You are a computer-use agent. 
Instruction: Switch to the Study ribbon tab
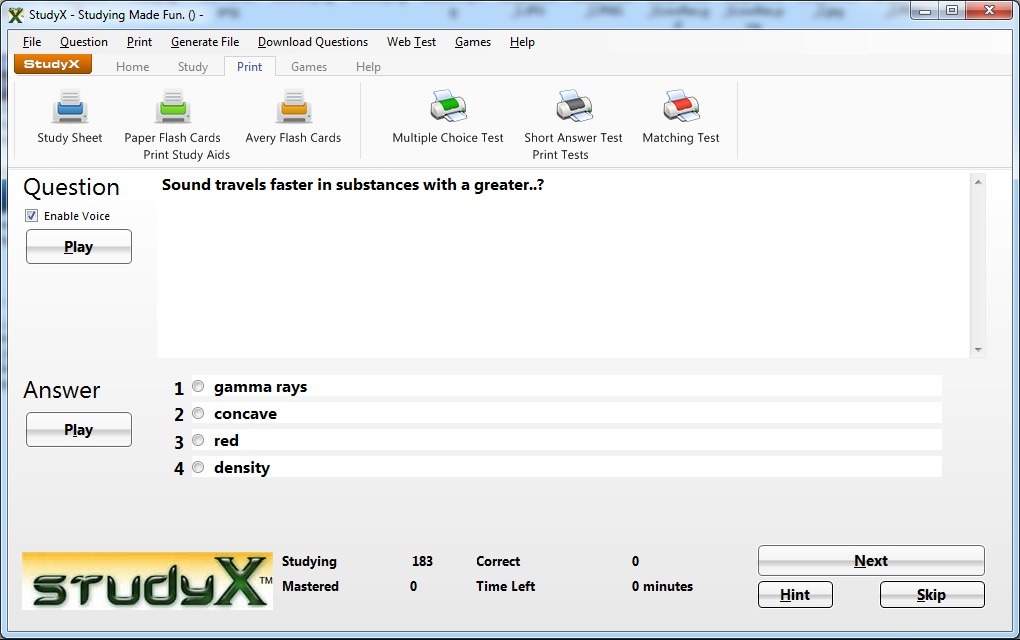point(193,66)
